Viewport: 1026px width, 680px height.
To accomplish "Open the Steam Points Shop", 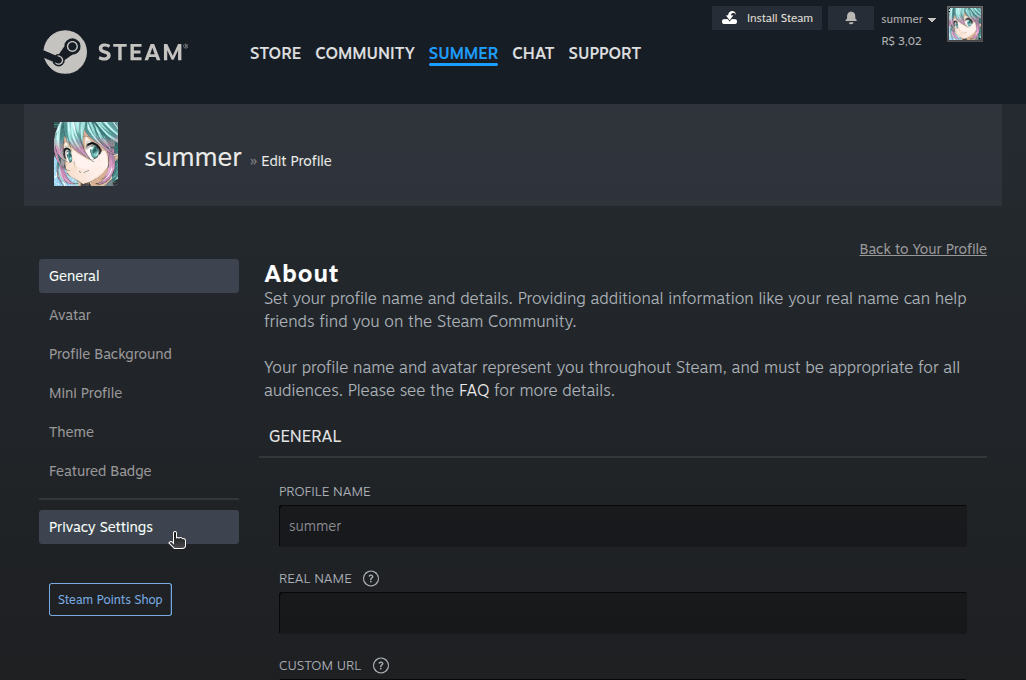I will [x=110, y=599].
